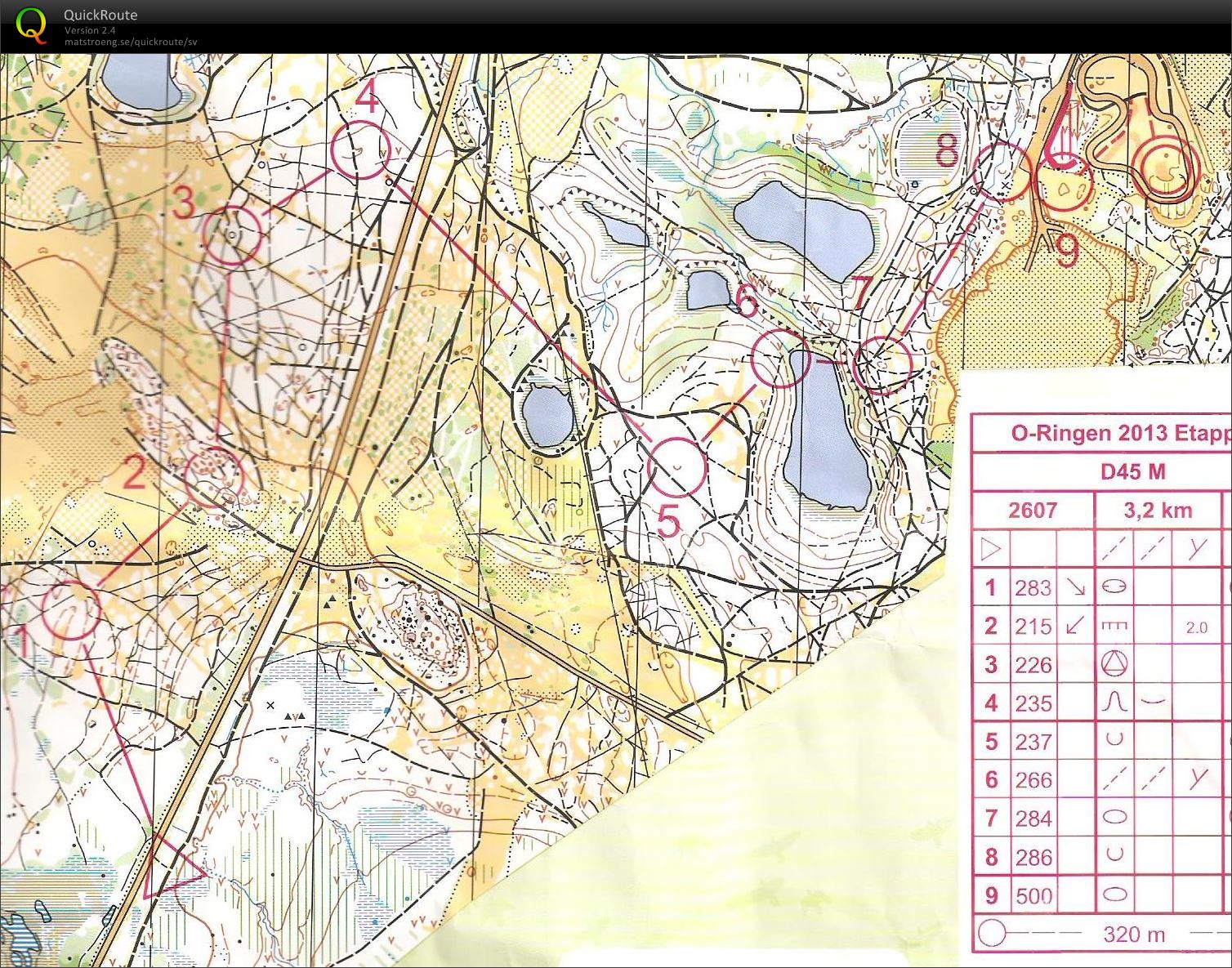Click the depression symbol in row 8

click(x=1115, y=854)
